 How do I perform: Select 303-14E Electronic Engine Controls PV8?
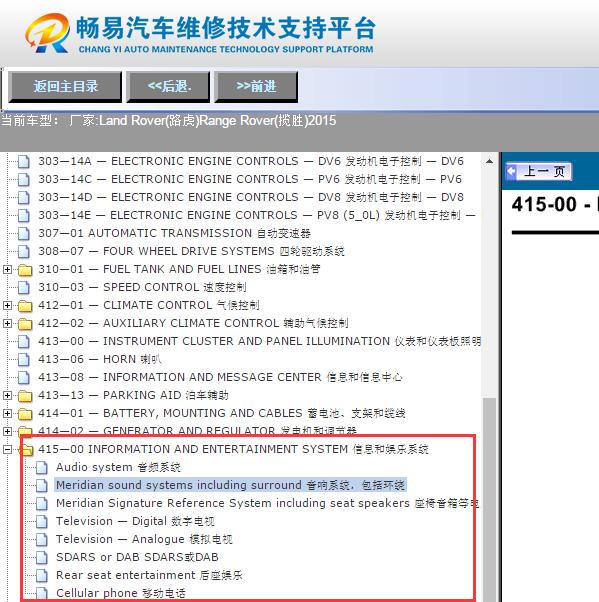pos(256,215)
